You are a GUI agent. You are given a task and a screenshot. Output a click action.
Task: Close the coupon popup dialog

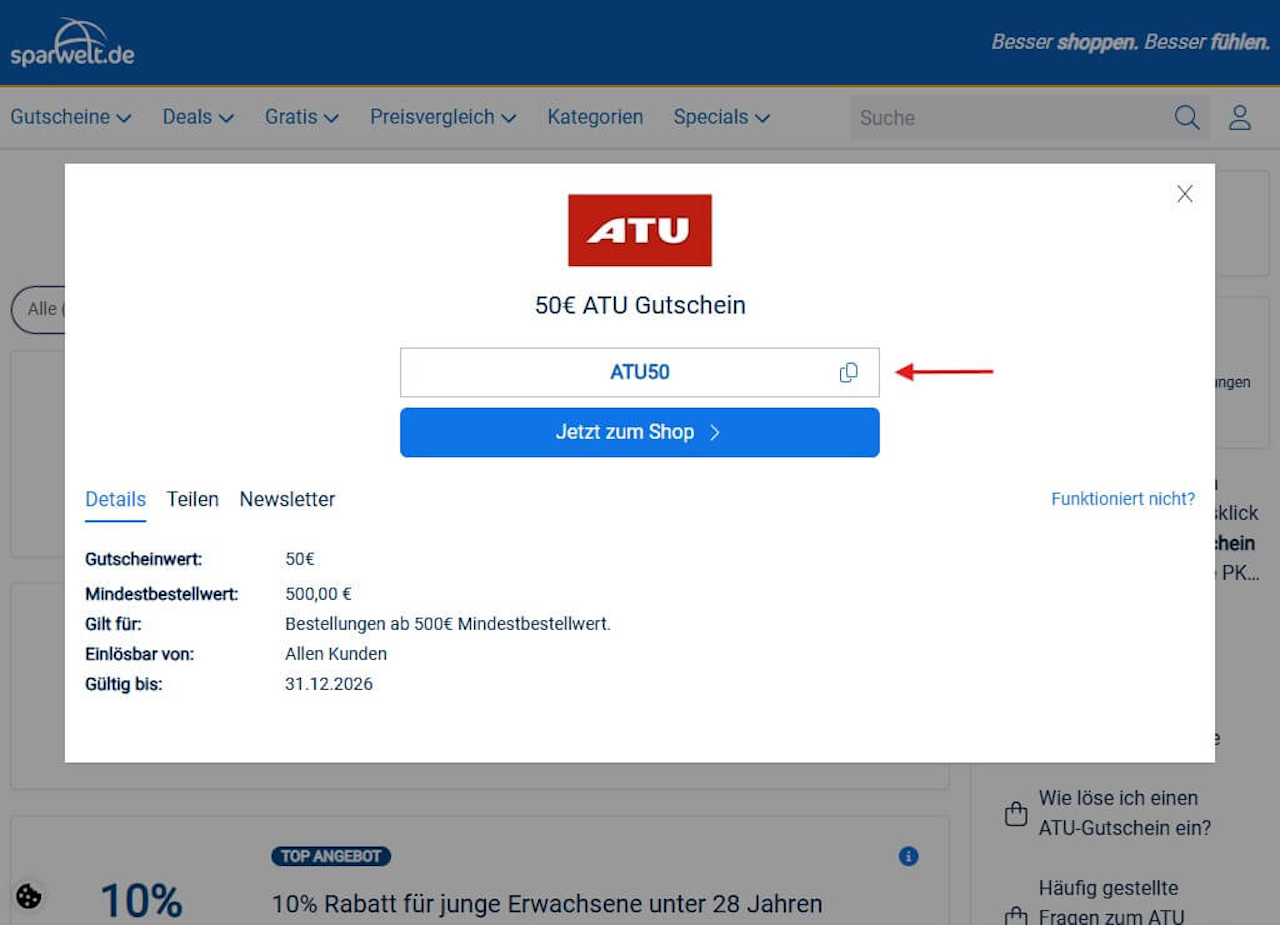(1185, 194)
